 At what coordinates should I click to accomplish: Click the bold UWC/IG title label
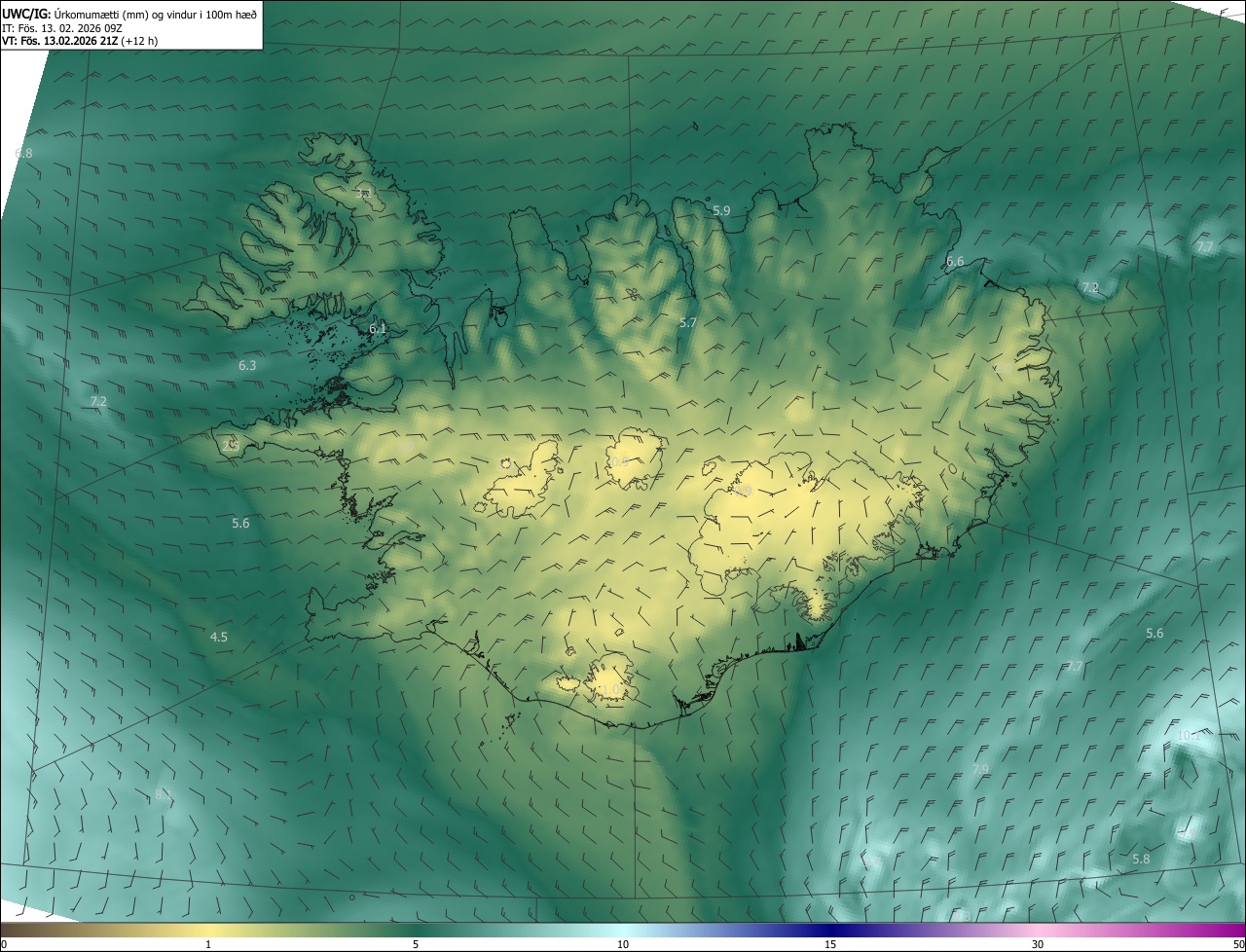[x=26, y=15]
